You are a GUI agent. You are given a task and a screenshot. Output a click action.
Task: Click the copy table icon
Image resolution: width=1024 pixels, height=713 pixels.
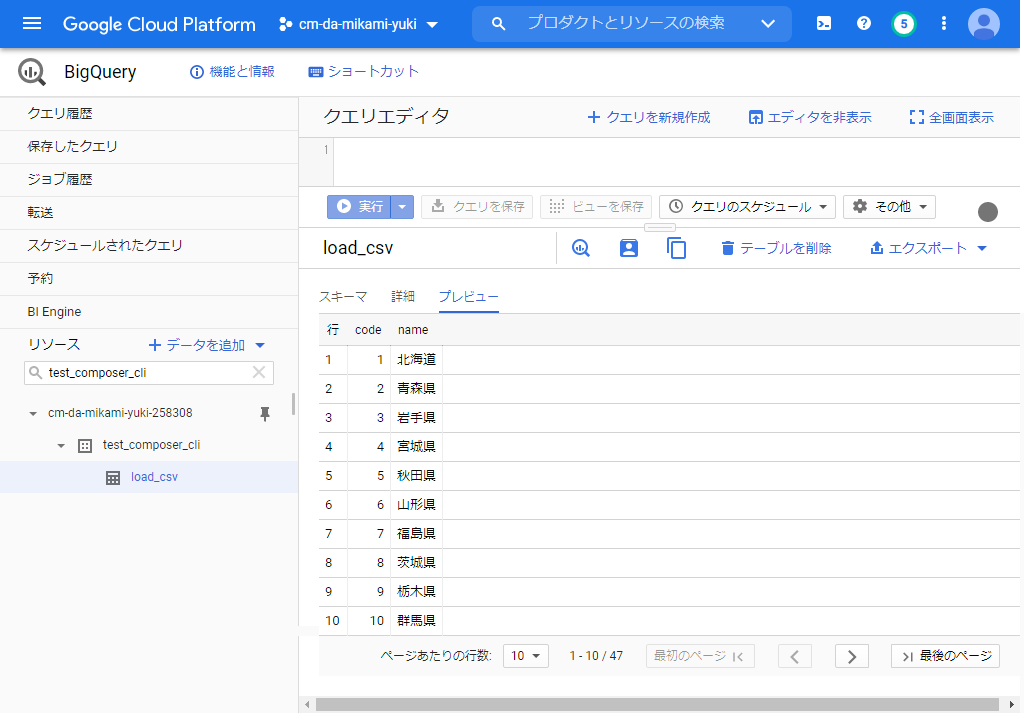676,247
